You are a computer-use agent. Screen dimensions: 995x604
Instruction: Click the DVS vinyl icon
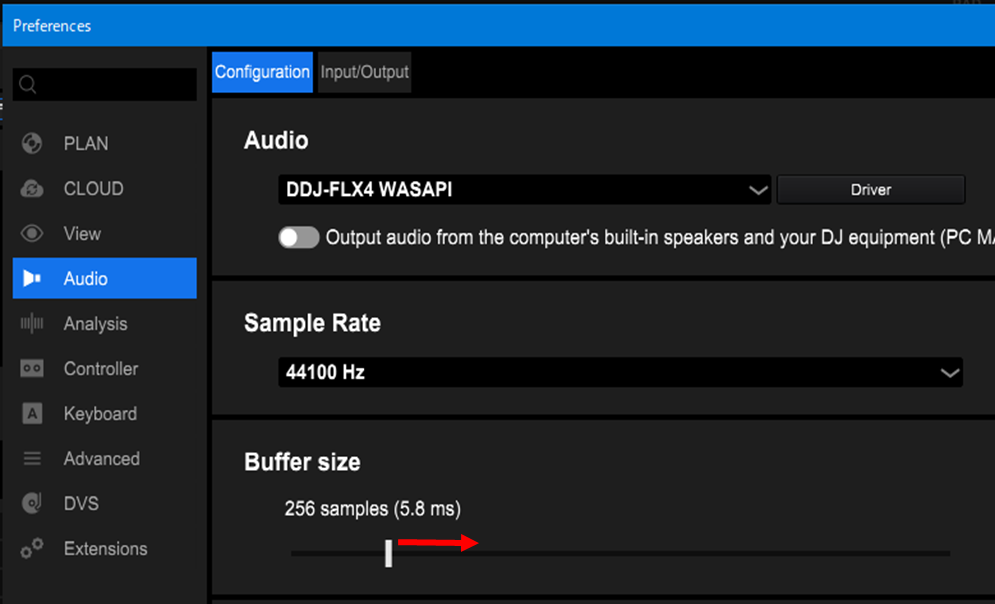coord(32,504)
